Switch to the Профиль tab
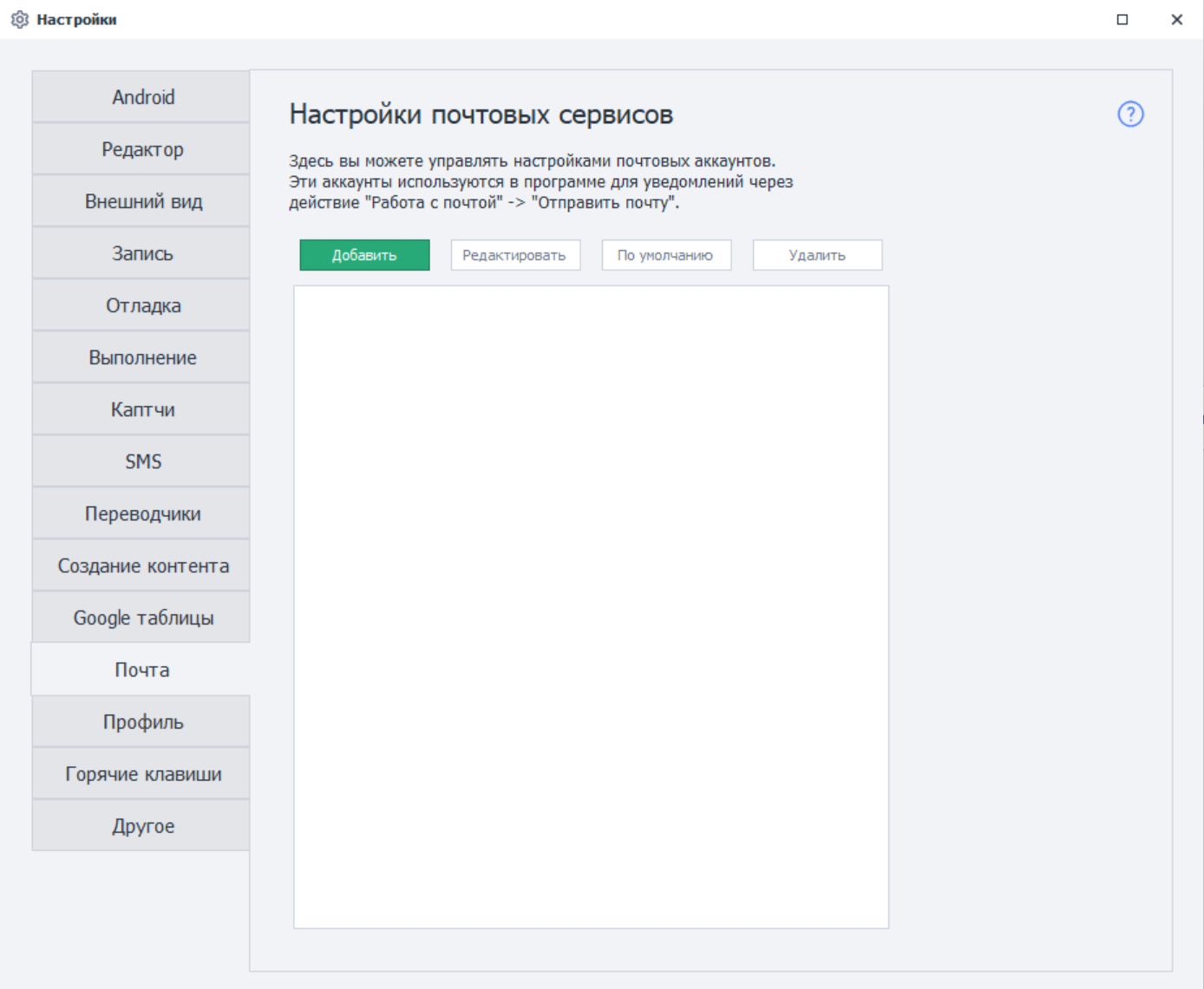Screen dimensions: 1204x989 141,722
